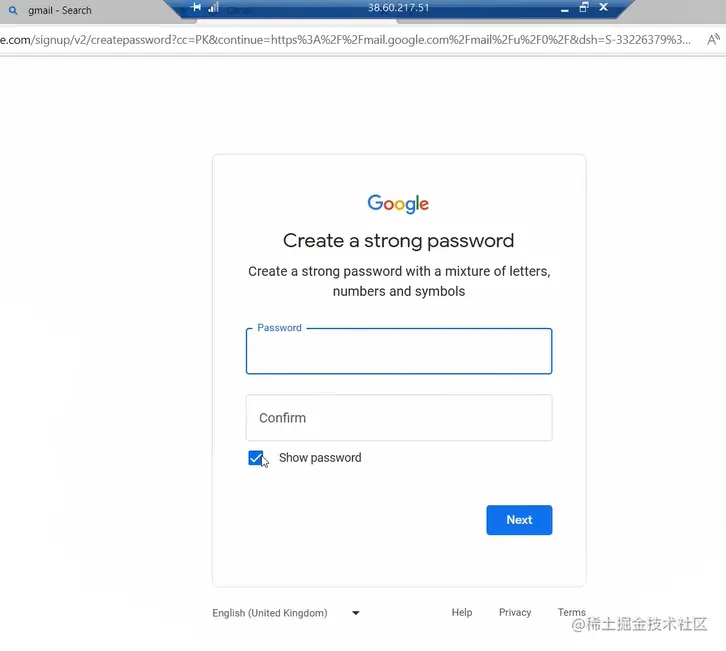Click the Show password label text

pos(320,458)
